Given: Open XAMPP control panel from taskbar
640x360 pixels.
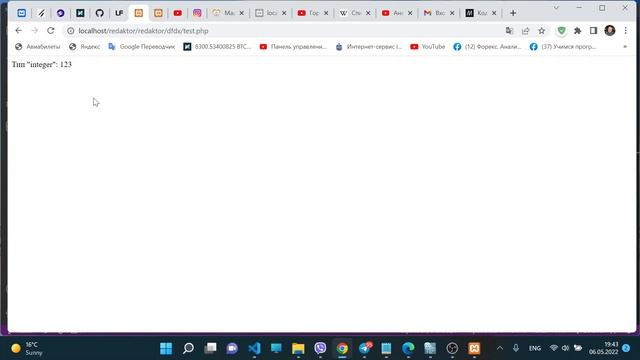Looking at the screenshot, I should tap(474, 348).
